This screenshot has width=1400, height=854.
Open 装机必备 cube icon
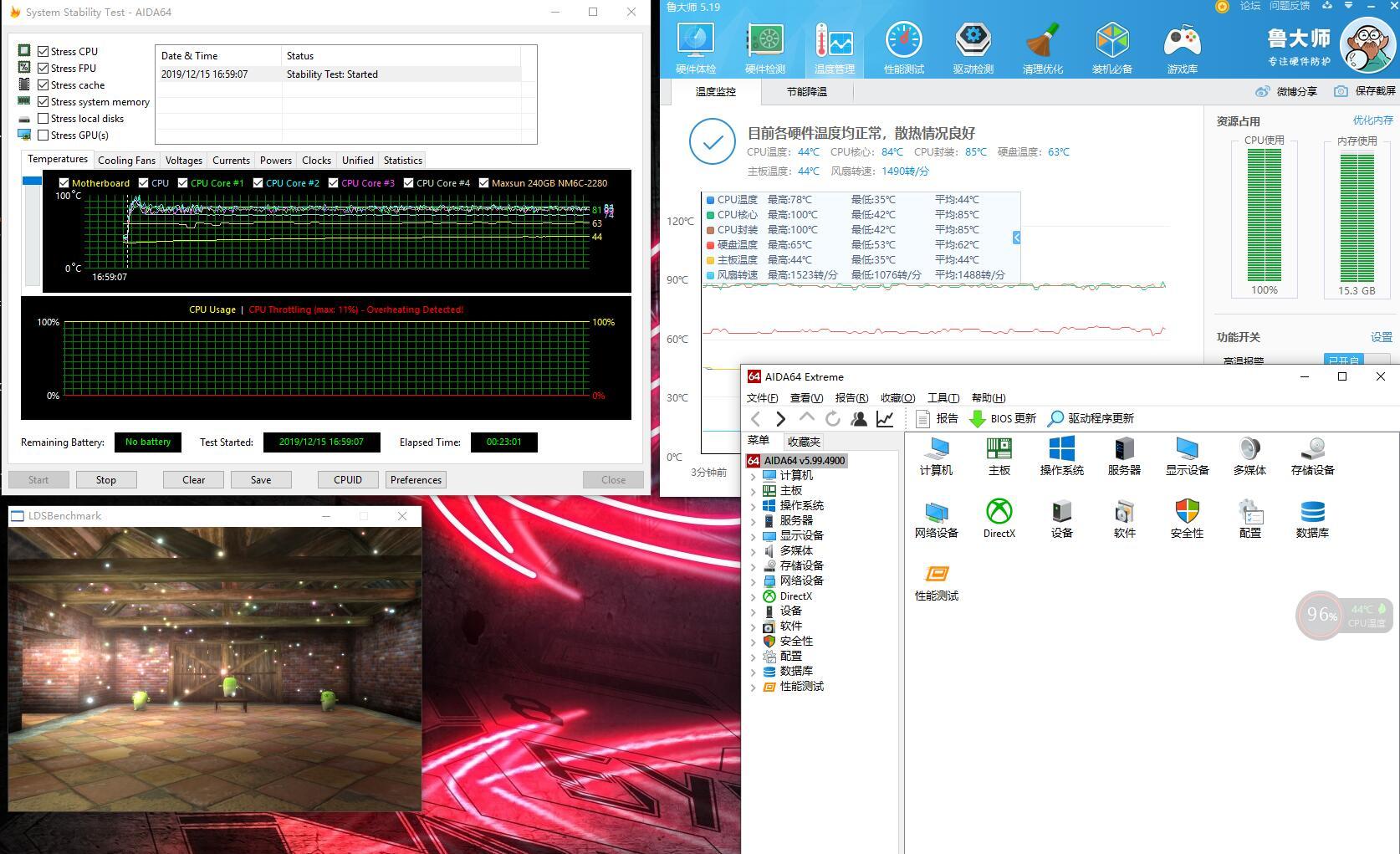1112,49
